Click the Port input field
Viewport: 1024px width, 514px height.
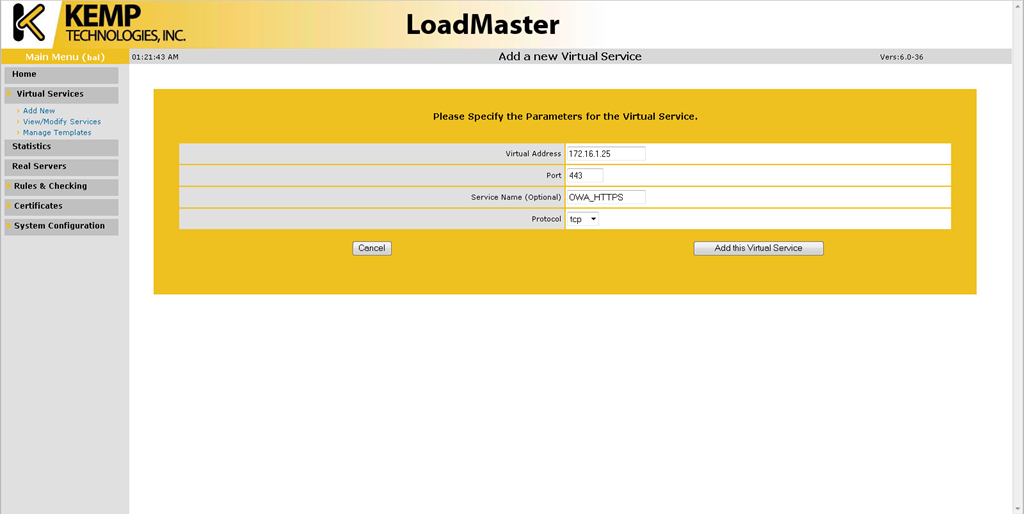tap(584, 176)
